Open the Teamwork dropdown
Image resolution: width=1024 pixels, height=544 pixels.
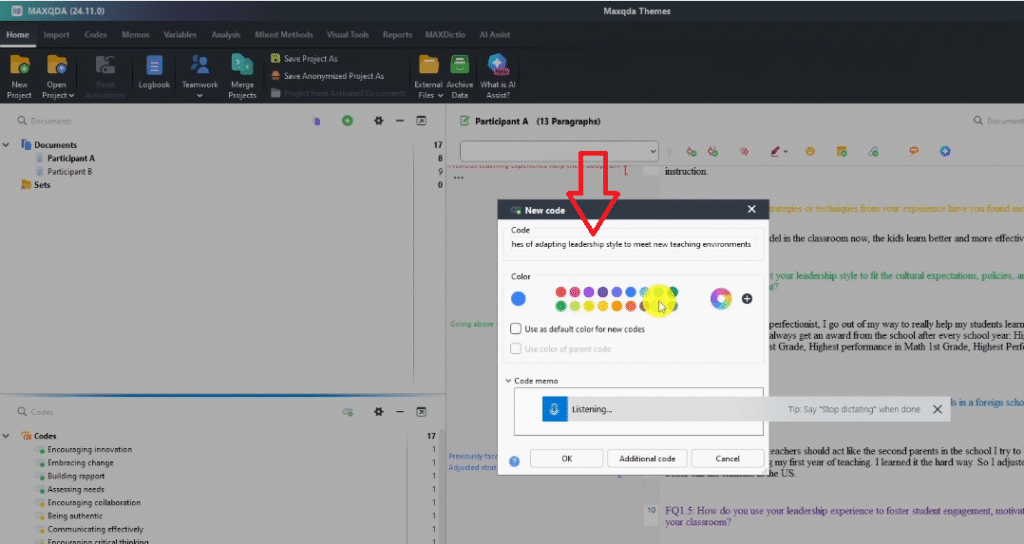pyautogui.click(x=199, y=96)
